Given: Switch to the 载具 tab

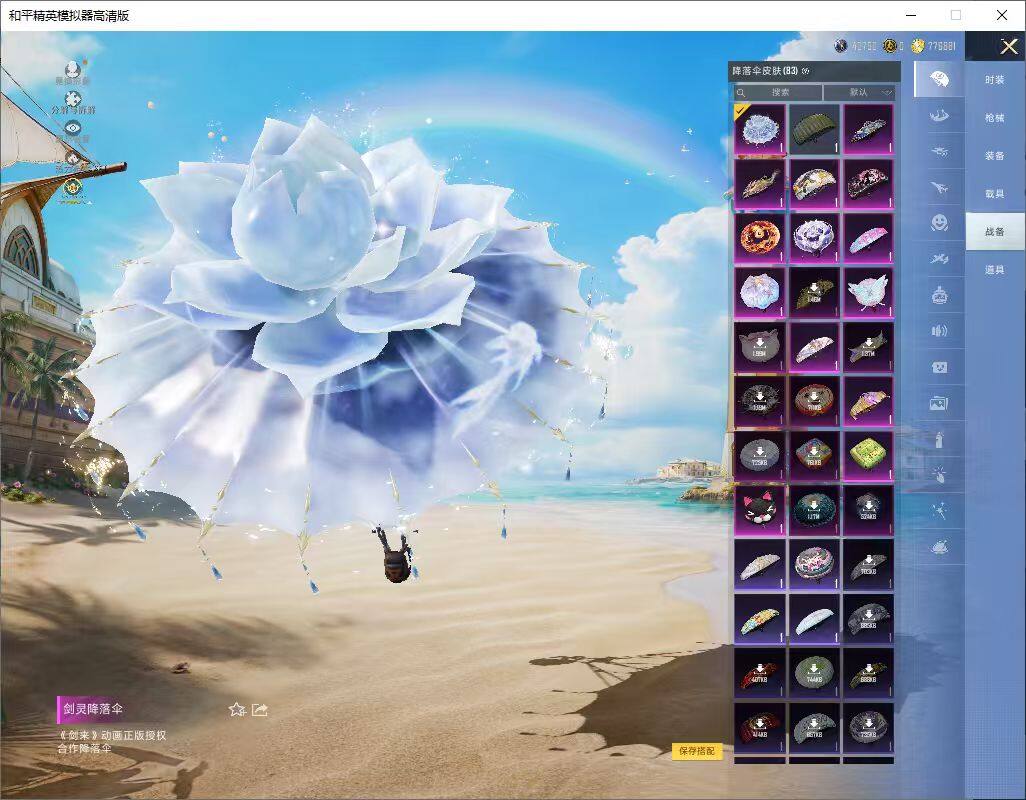Looking at the screenshot, I should (x=995, y=194).
